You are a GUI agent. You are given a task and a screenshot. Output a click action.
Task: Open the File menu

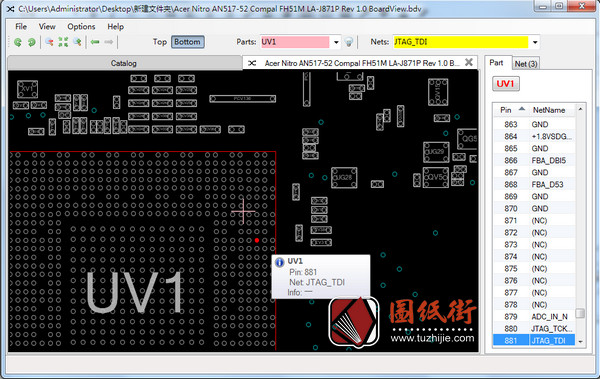pyautogui.click(x=21, y=26)
